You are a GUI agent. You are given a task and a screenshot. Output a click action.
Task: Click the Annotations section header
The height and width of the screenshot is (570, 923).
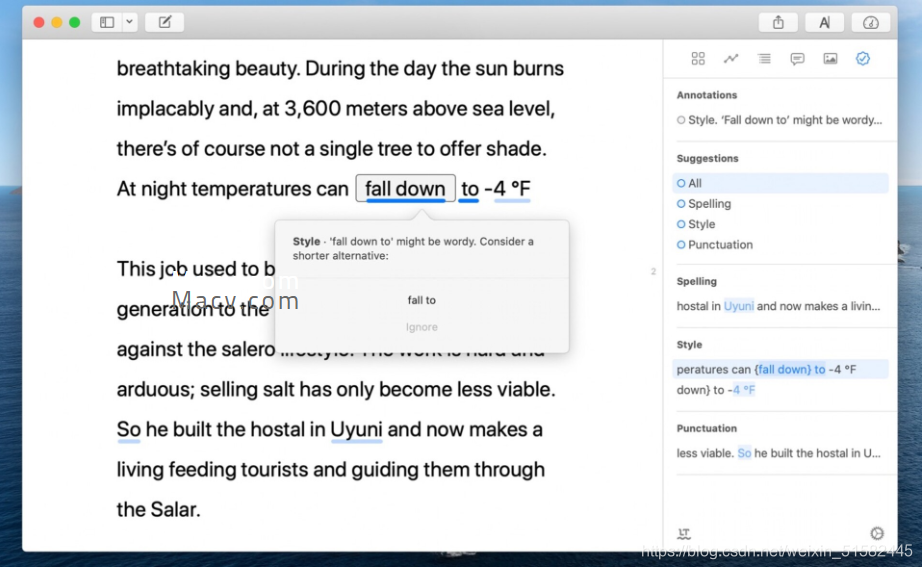[x=706, y=95]
